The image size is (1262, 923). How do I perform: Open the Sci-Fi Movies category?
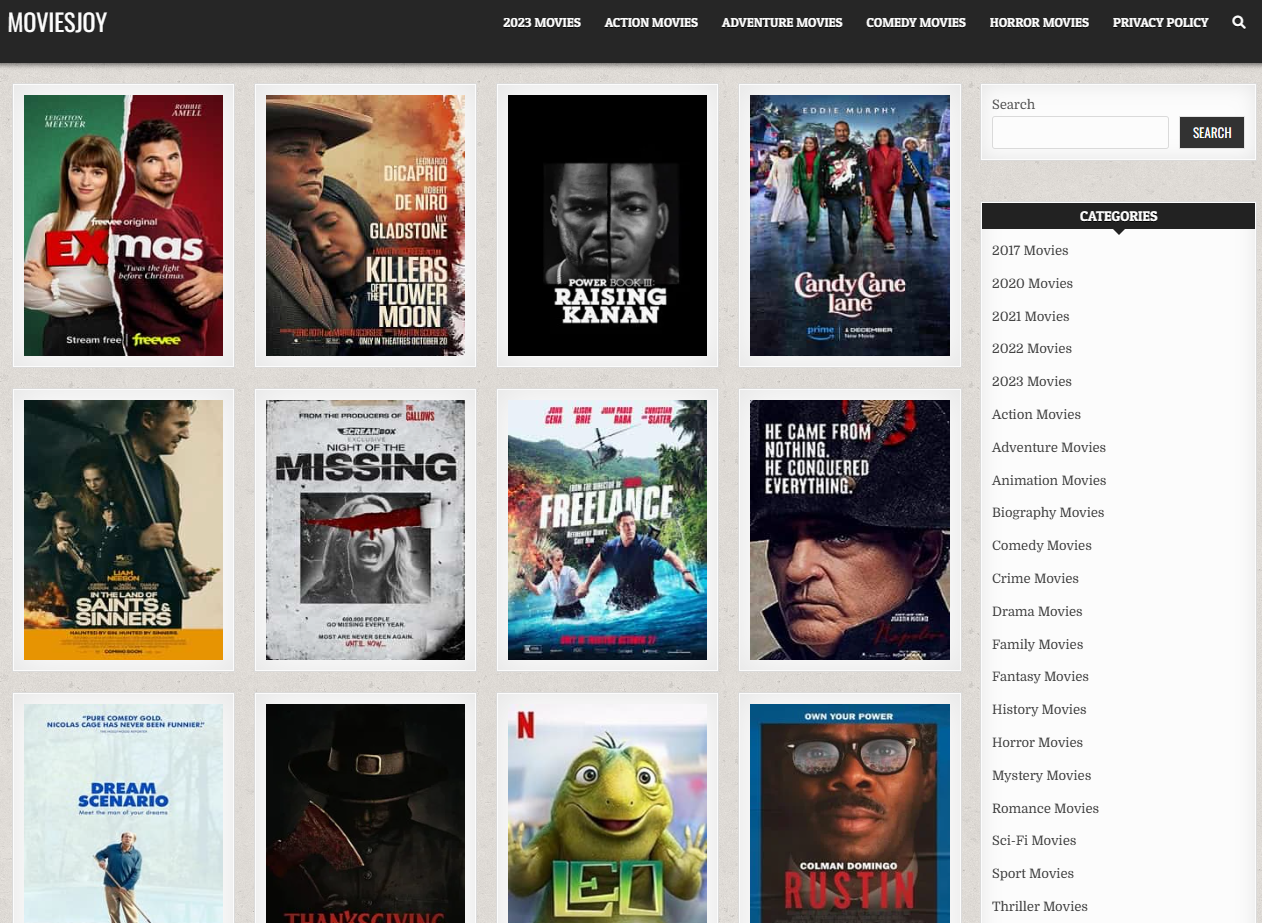1033,840
